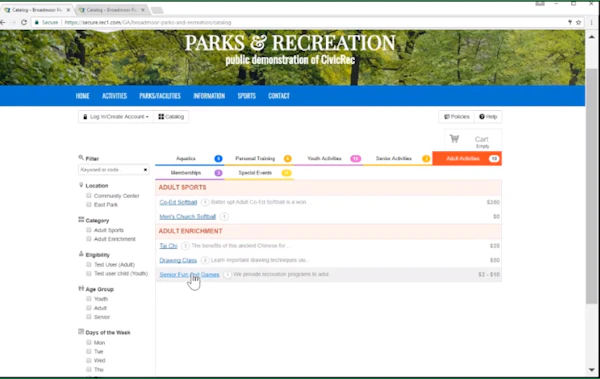
Task: Switch to the Senior Activities tab
Action: point(398,158)
